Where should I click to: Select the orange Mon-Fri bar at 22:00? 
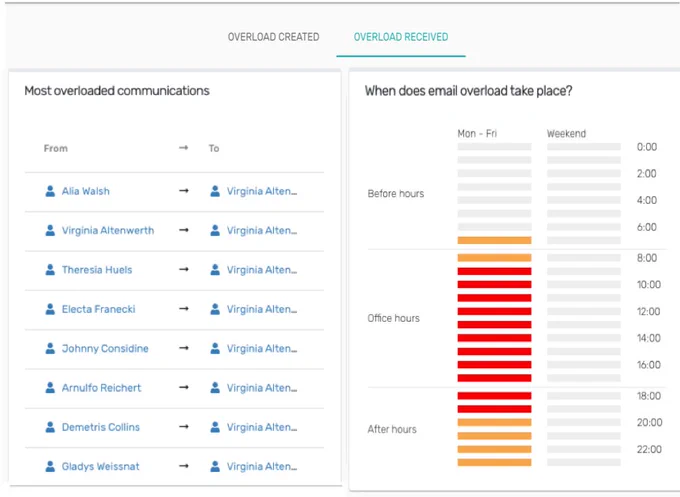point(494,449)
